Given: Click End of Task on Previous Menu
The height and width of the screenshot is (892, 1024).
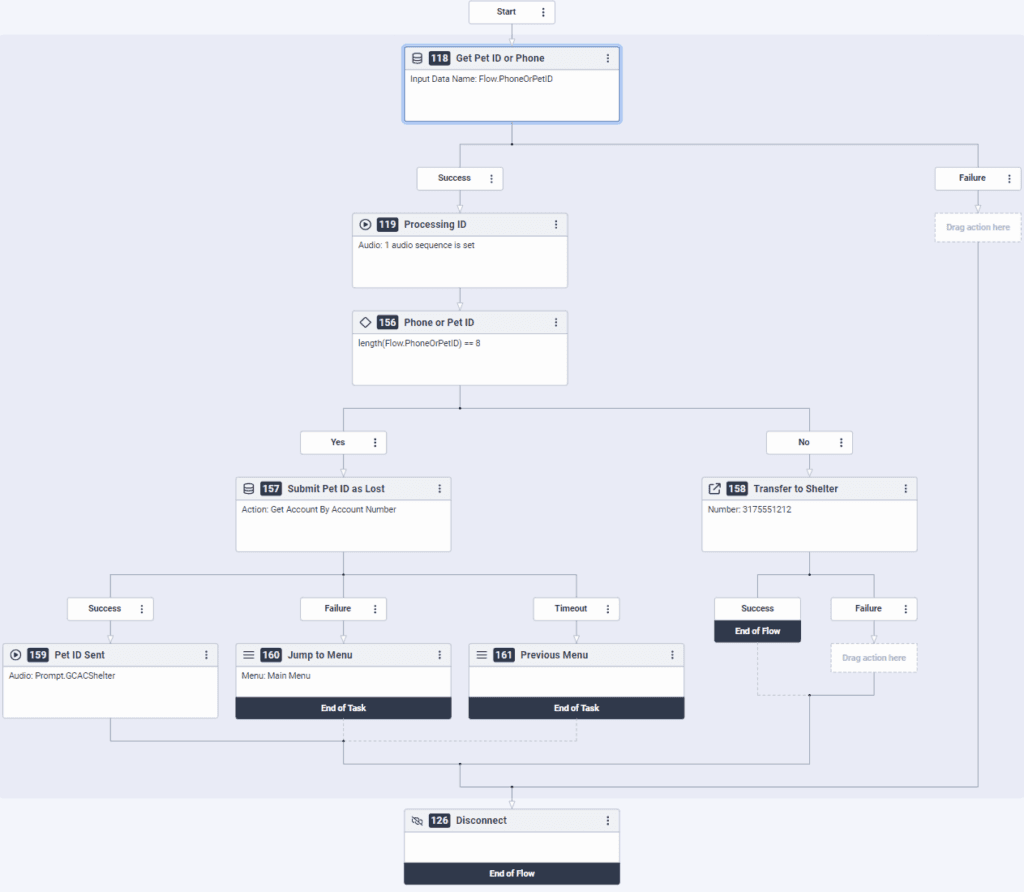Looking at the screenshot, I should 576,707.
